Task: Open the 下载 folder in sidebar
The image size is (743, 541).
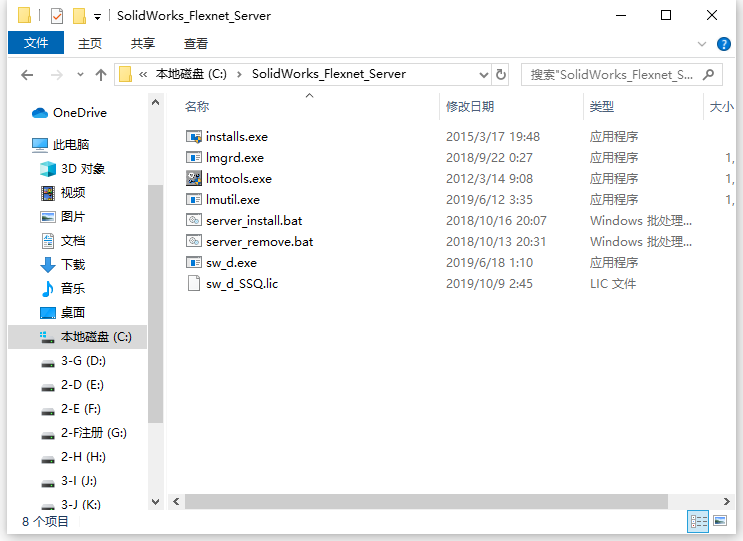Action: (x=63, y=265)
